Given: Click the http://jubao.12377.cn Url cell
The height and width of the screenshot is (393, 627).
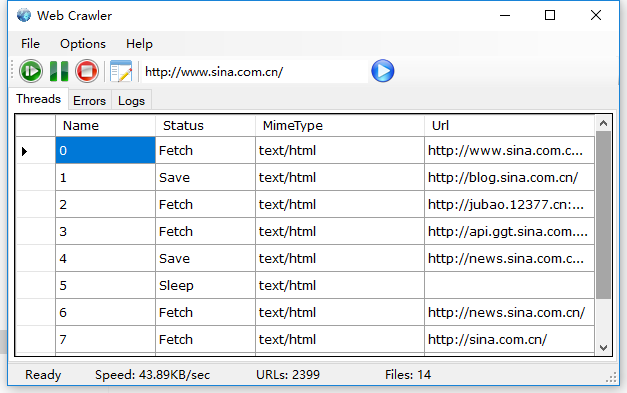Looking at the screenshot, I should [509, 204].
